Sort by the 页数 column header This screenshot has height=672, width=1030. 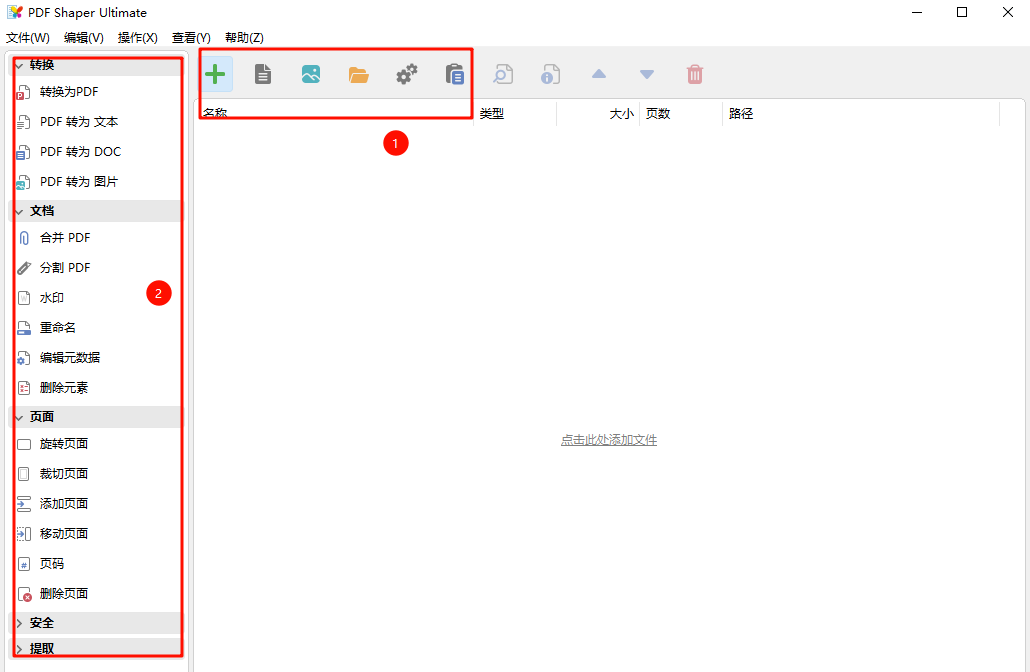[x=681, y=114]
